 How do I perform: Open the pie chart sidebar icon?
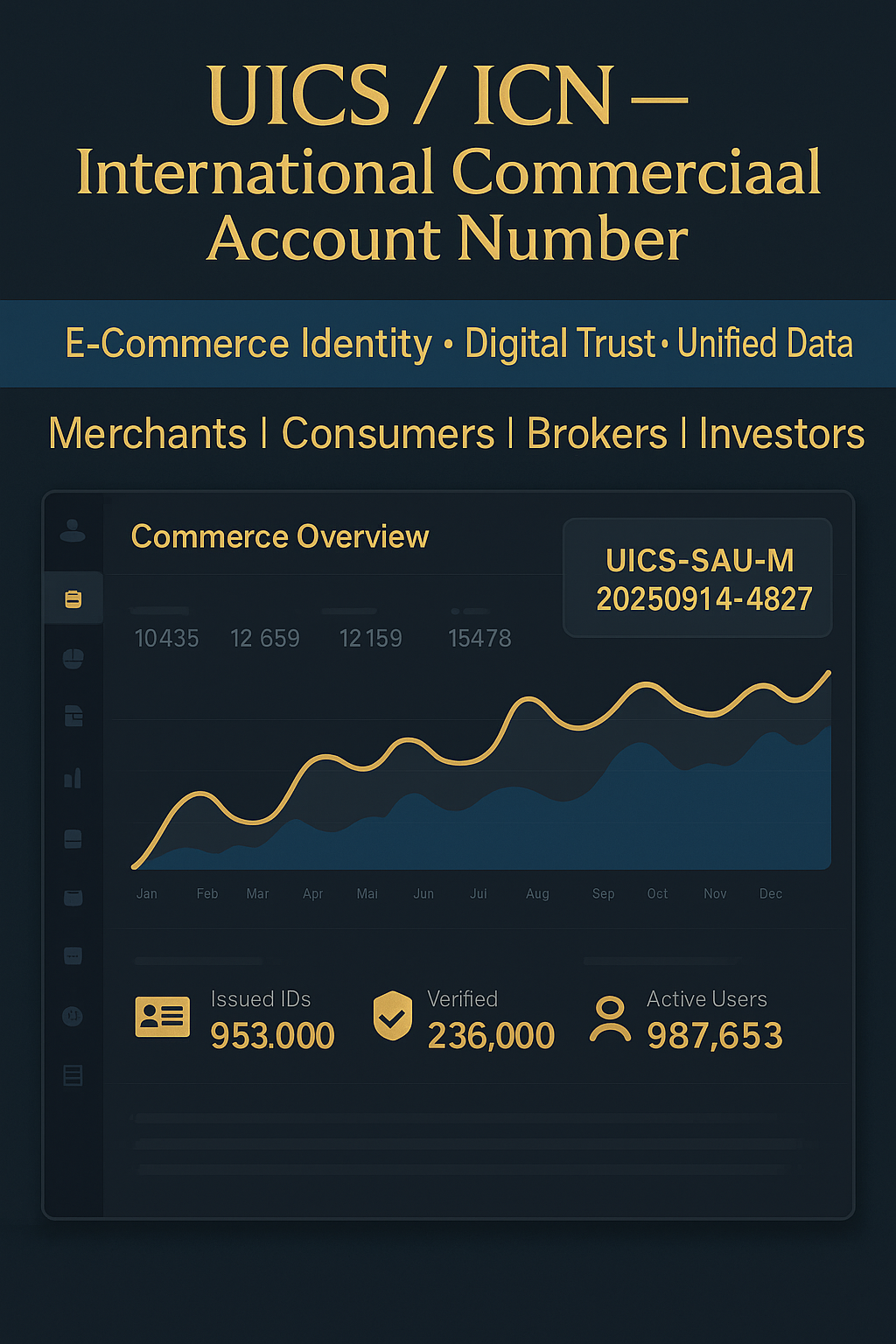[x=73, y=659]
